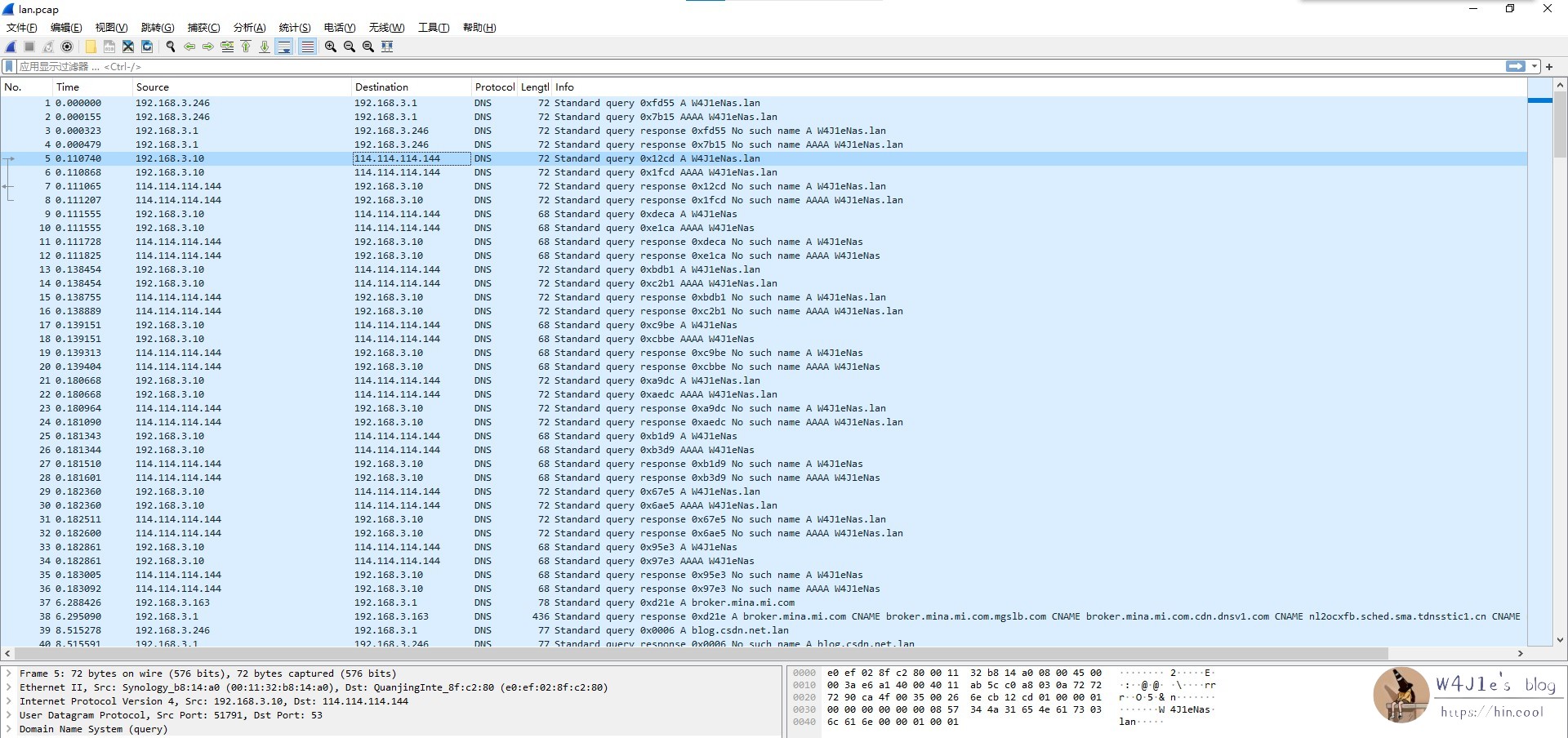Go back to the previous packet

189,47
